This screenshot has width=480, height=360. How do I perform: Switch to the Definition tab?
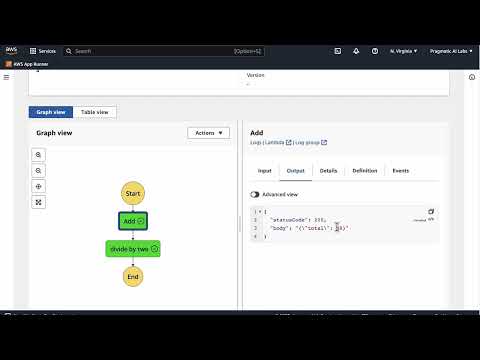click(365, 171)
